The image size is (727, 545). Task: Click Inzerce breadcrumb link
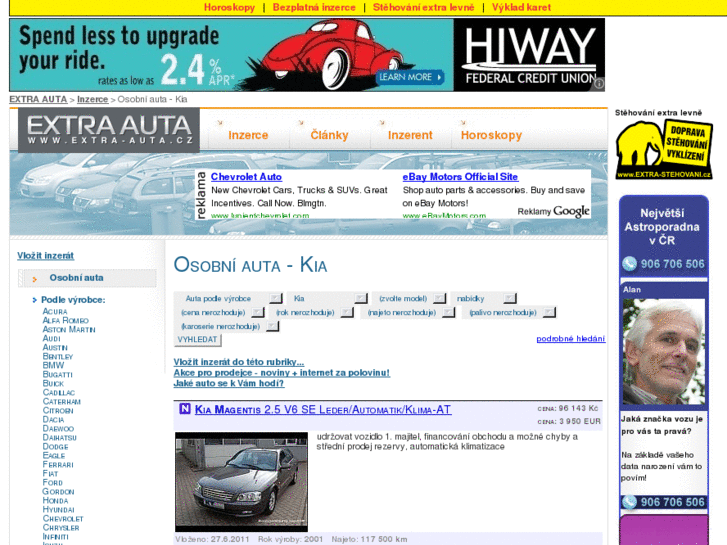coord(92,99)
